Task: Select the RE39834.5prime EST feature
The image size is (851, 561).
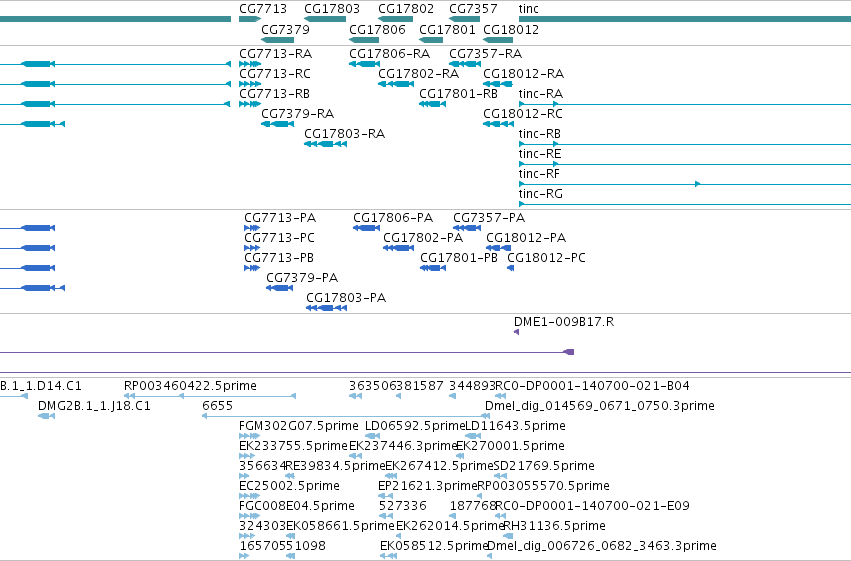Action: point(290,476)
